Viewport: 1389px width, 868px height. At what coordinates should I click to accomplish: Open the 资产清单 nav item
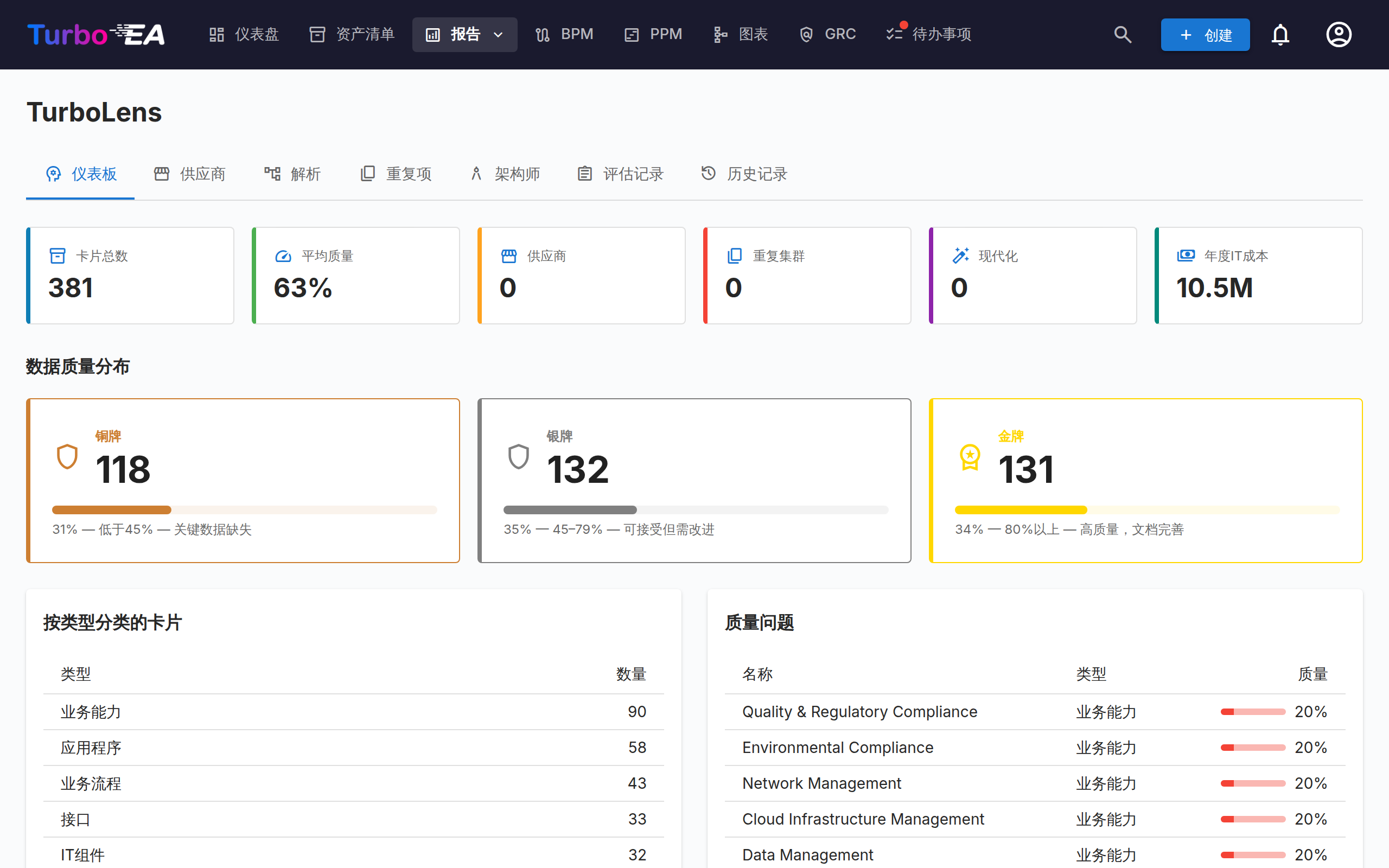(352, 34)
